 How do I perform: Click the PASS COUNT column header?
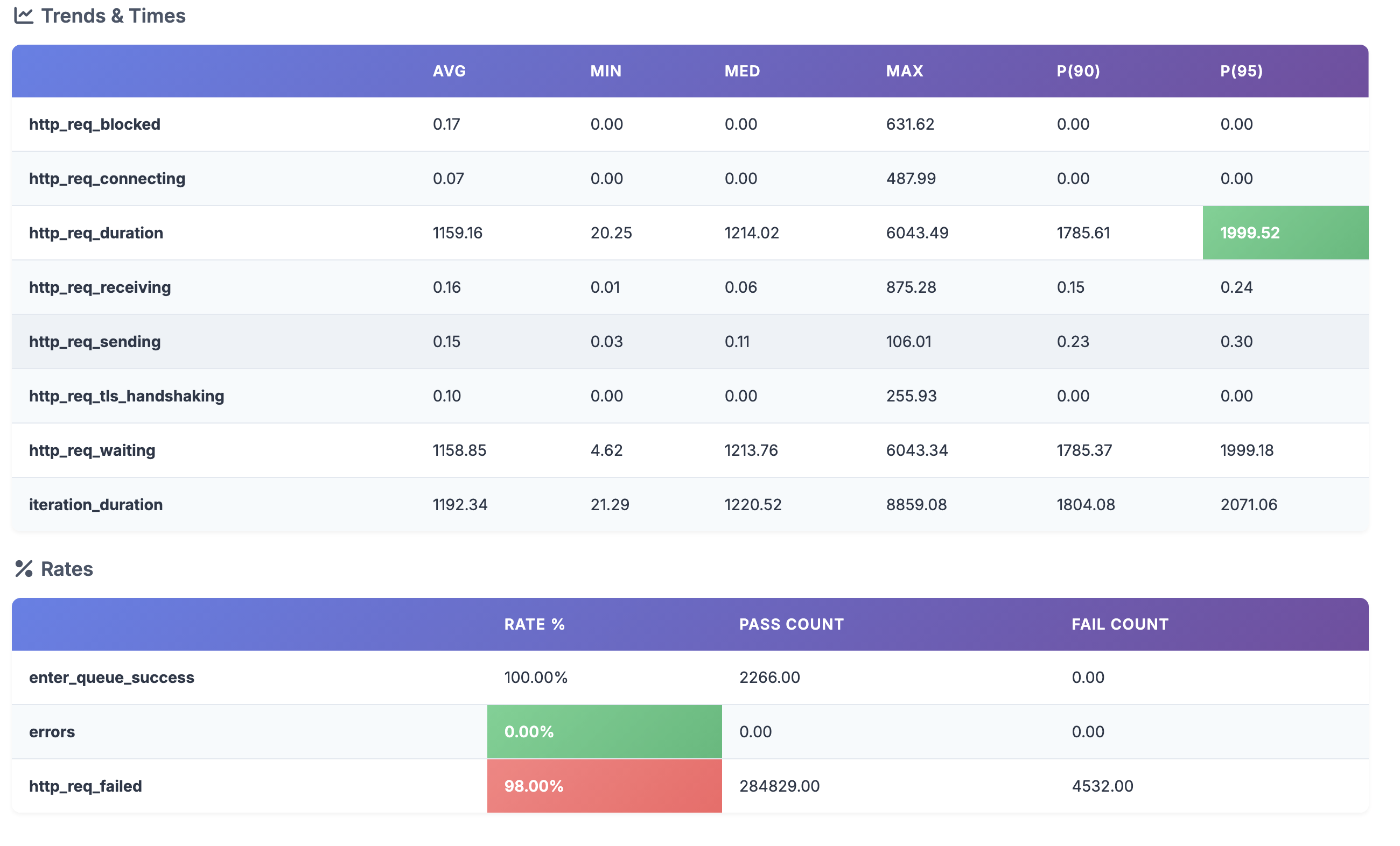coord(792,624)
